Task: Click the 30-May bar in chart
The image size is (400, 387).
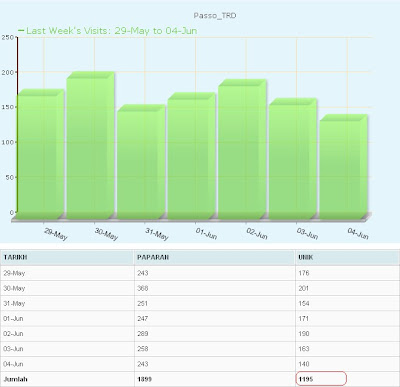Action: coord(91,145)
